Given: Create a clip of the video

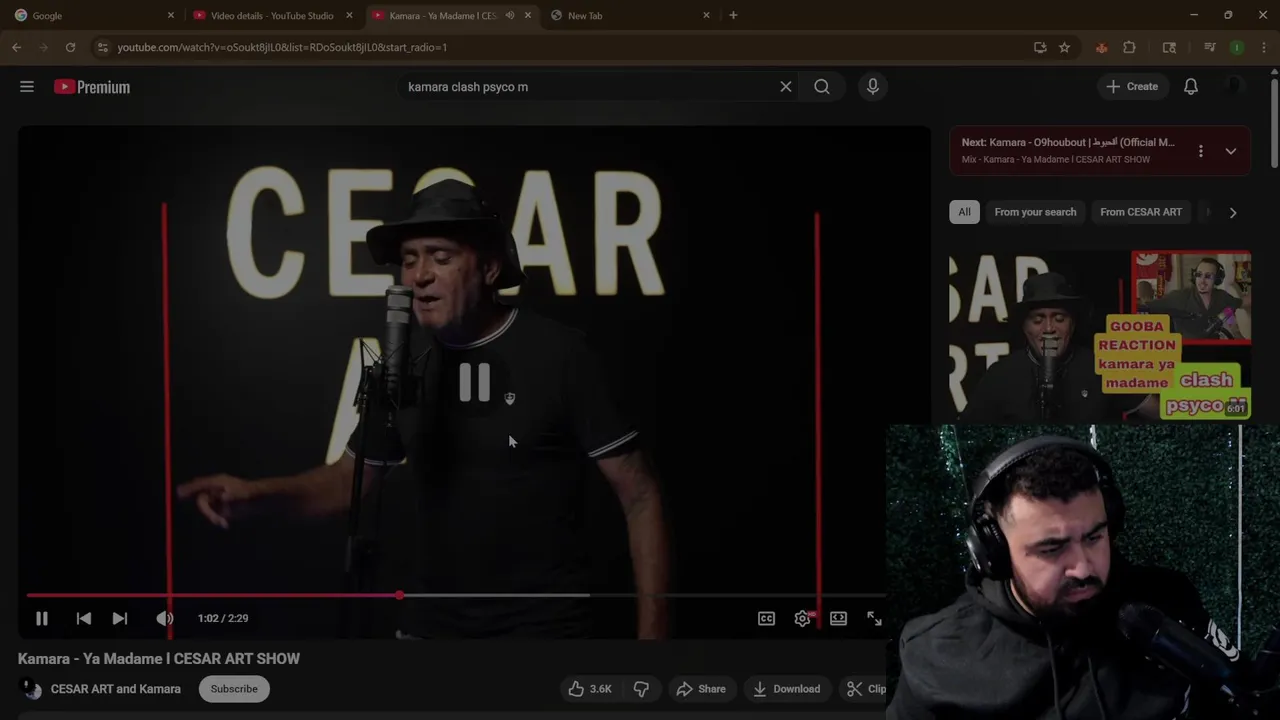Looking at the screenshot, I should coord(866,689).
